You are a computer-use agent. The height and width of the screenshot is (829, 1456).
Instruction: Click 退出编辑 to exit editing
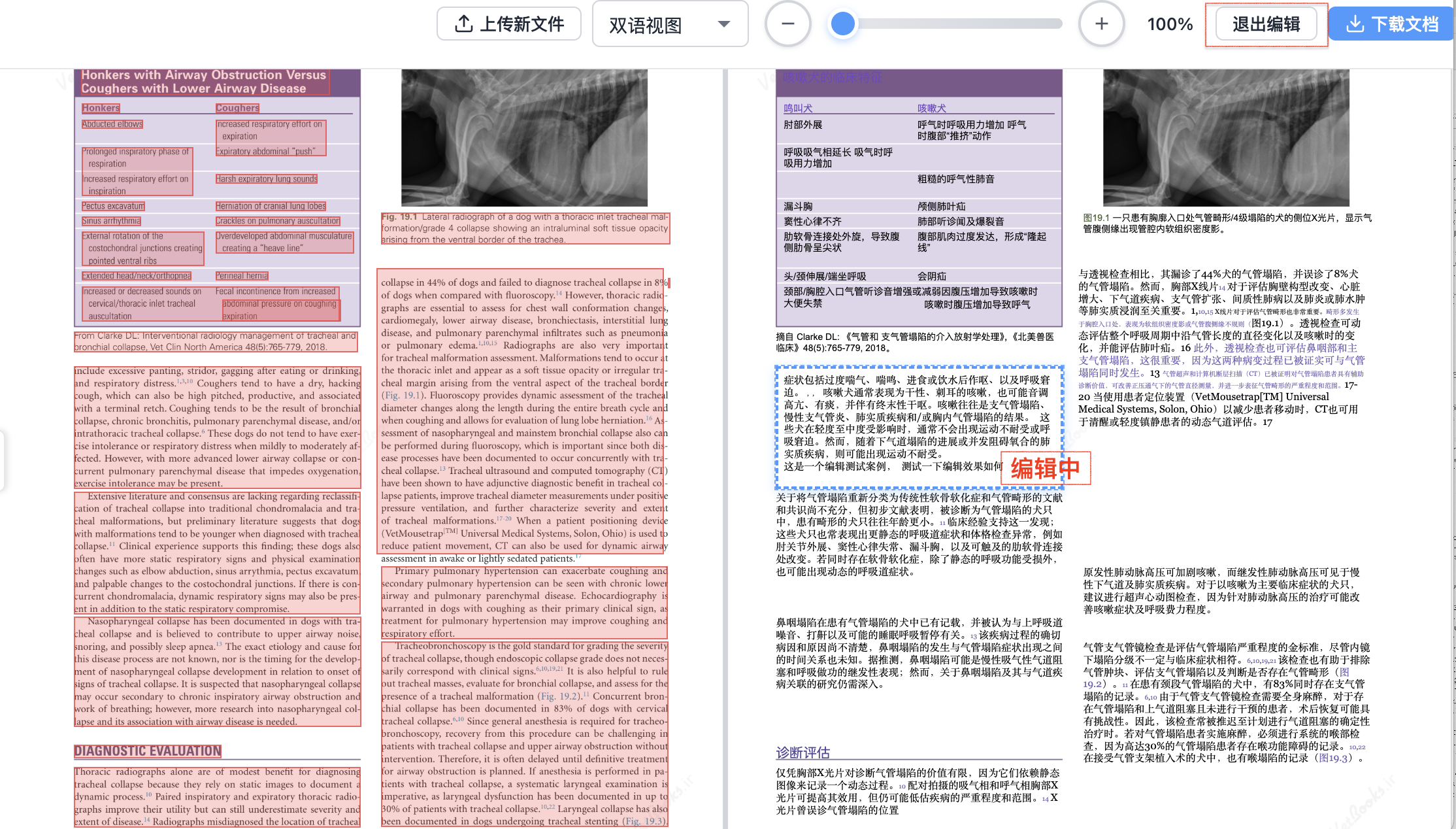pyautogui.click(x=1266, y=24)
